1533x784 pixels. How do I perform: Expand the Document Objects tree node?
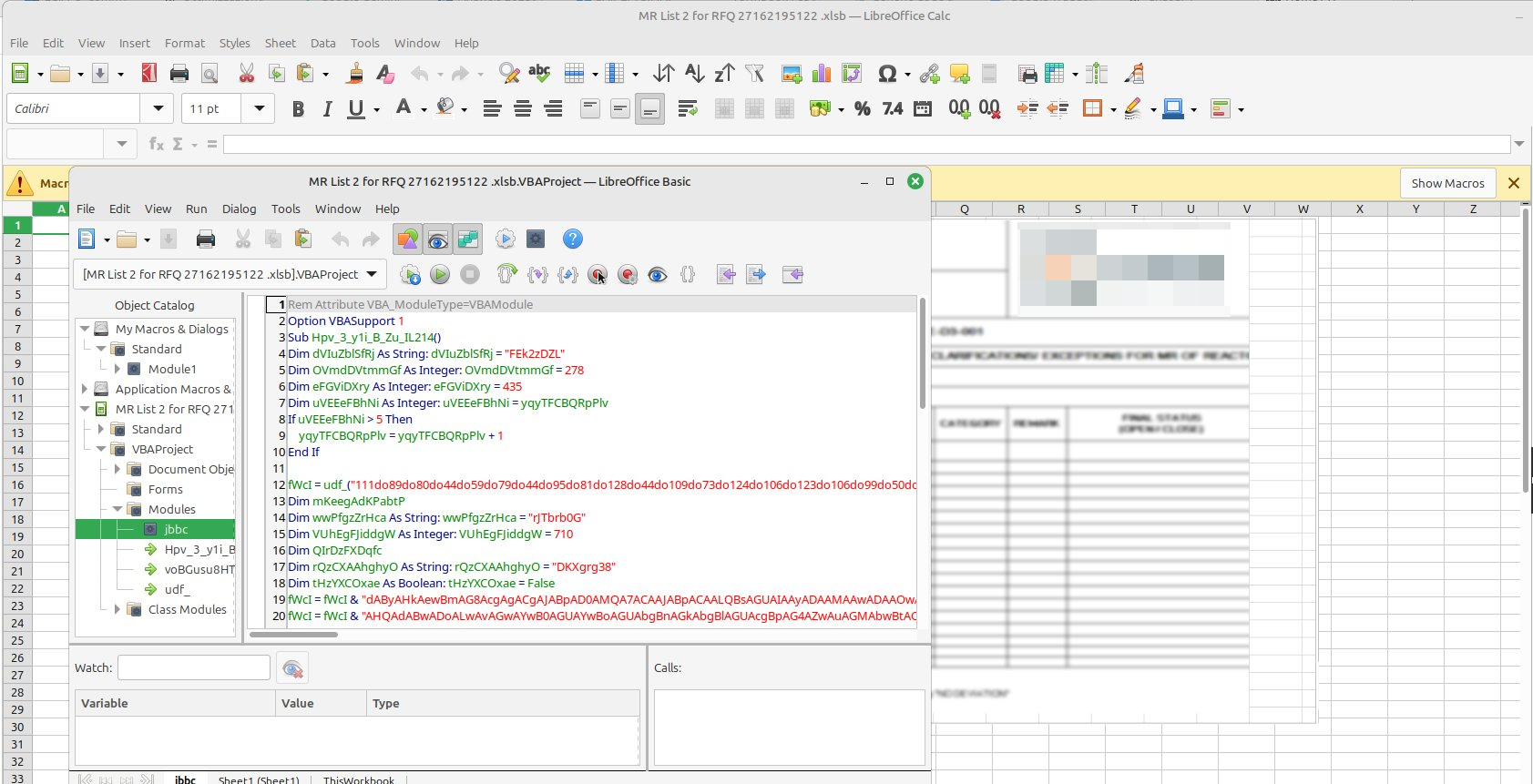[x=118, y=469]
